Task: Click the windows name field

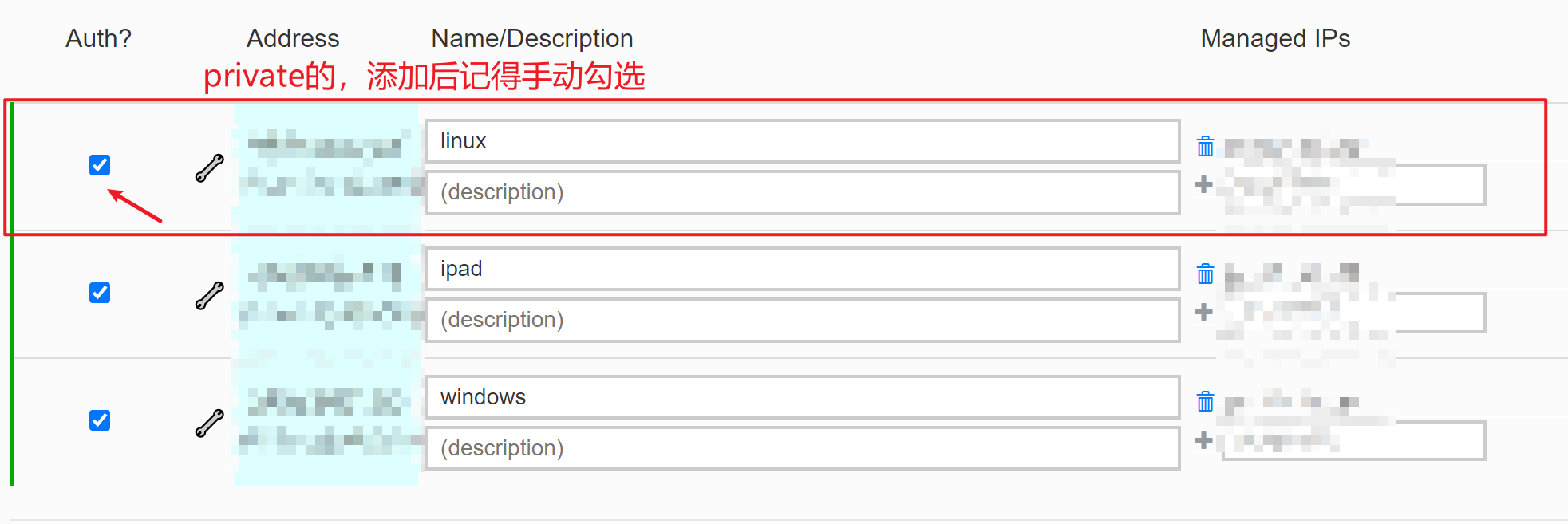Action: coord(802,397)
